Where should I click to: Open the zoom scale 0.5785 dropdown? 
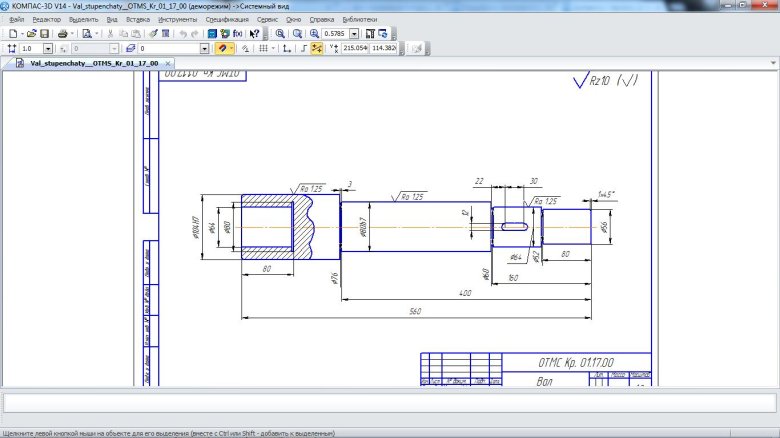[x=354, y=33]
